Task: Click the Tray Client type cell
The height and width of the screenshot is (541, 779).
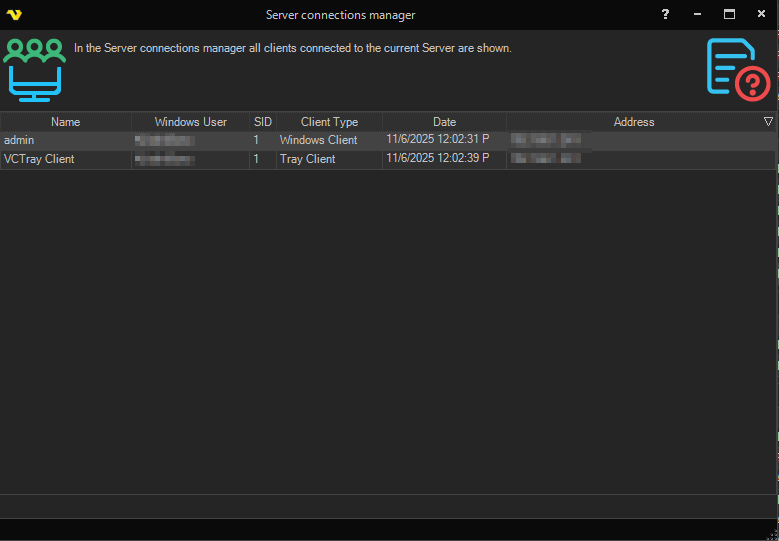Action: (x=307, y=159)
